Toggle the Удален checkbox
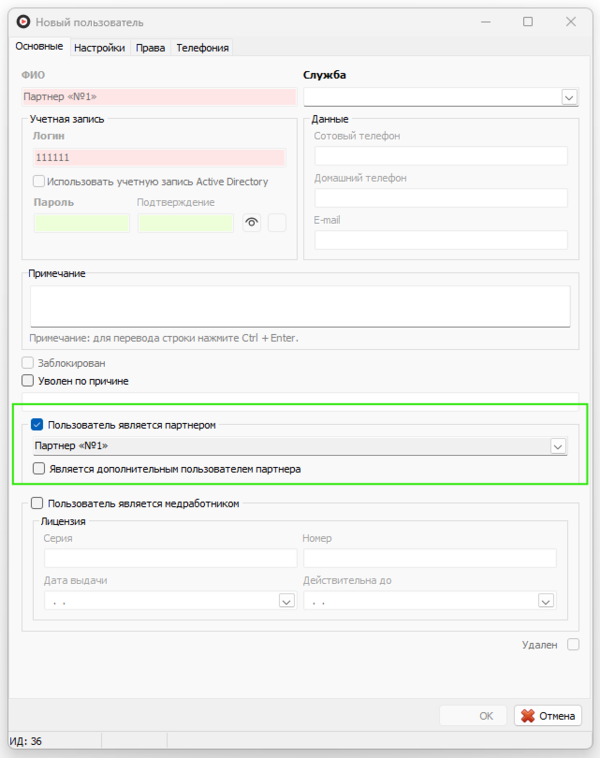This screenshot has width=600, height=758. tap(573, 644)
